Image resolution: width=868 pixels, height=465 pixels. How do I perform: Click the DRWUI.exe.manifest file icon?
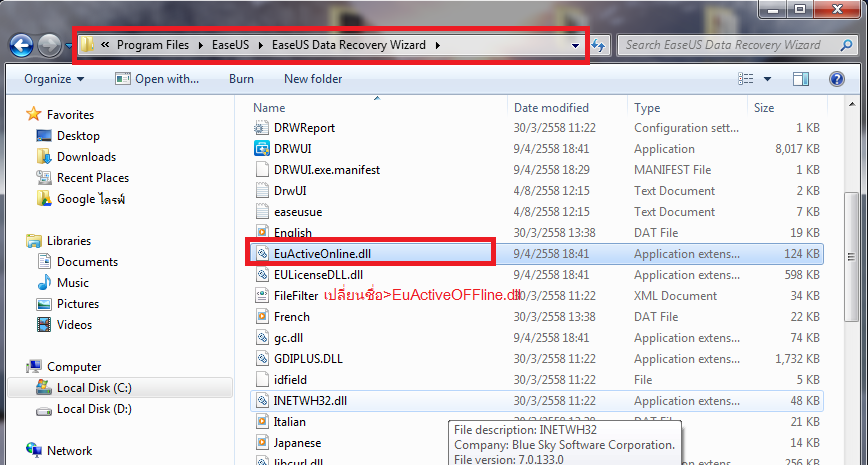(262, 170)
